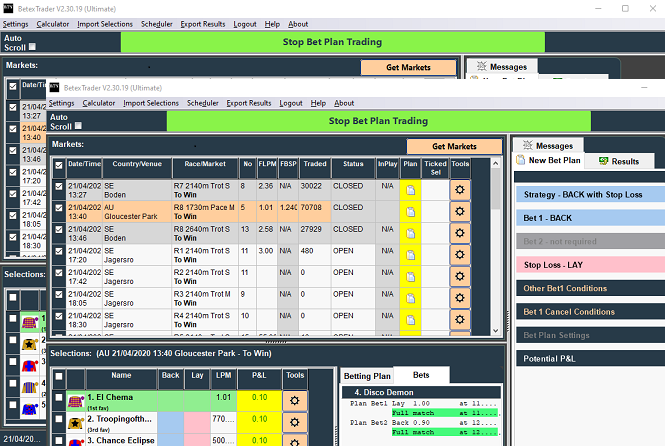The height and width of the screenshot is (446, 665).
Task: Click tools gear for Gloucester Park market
Action: point(460,211)
